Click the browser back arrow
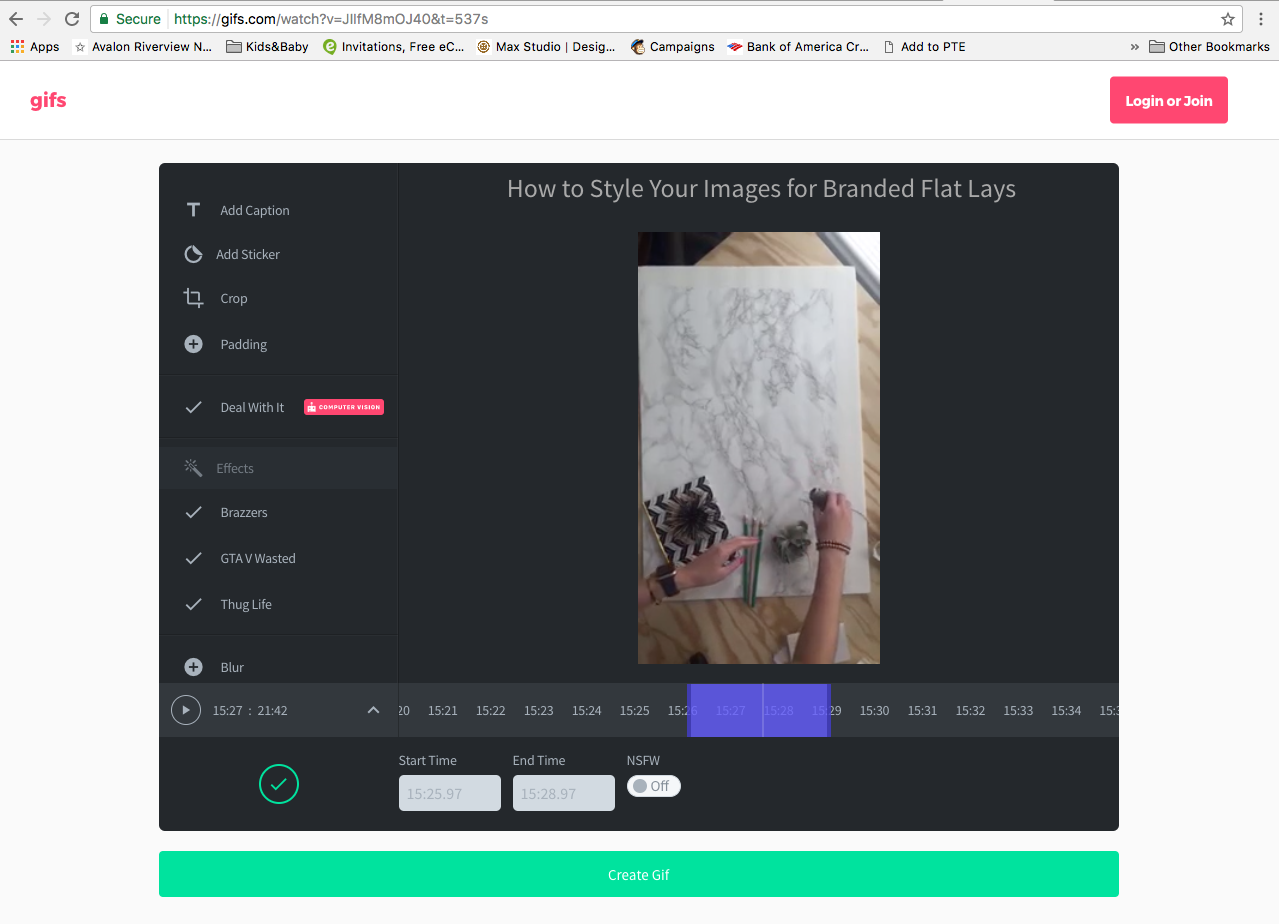 click(x=16, y=18)
